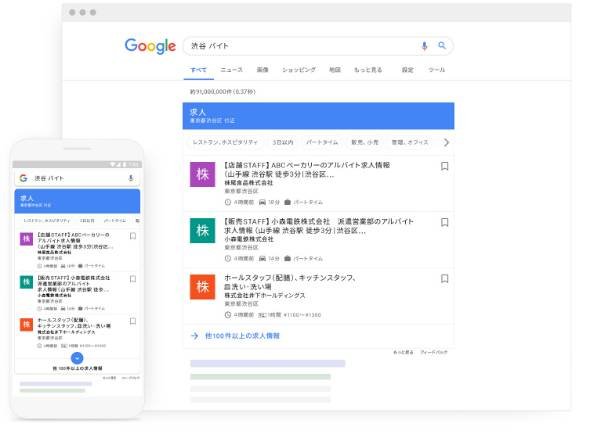Click 他 100件以上の求人情報 text on the phone

(x=77, y=368)
